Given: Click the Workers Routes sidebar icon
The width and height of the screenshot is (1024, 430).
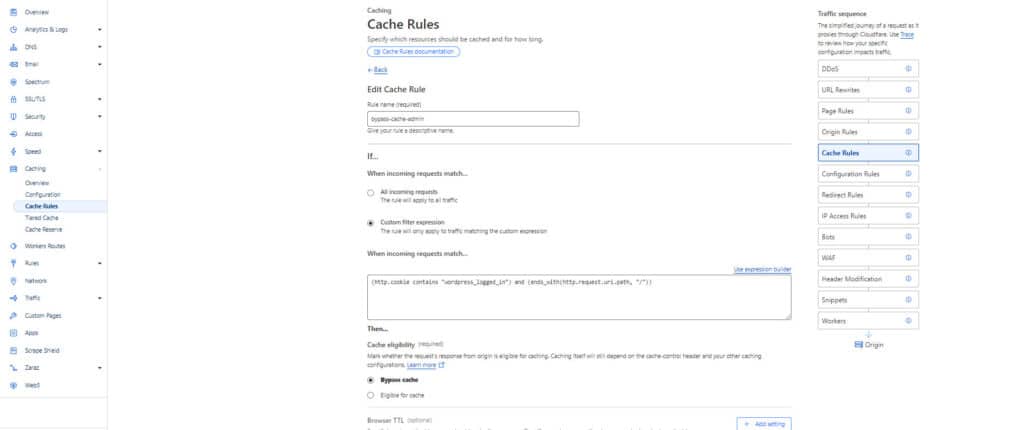Looking at the screenshot, I should click(13, 245).
